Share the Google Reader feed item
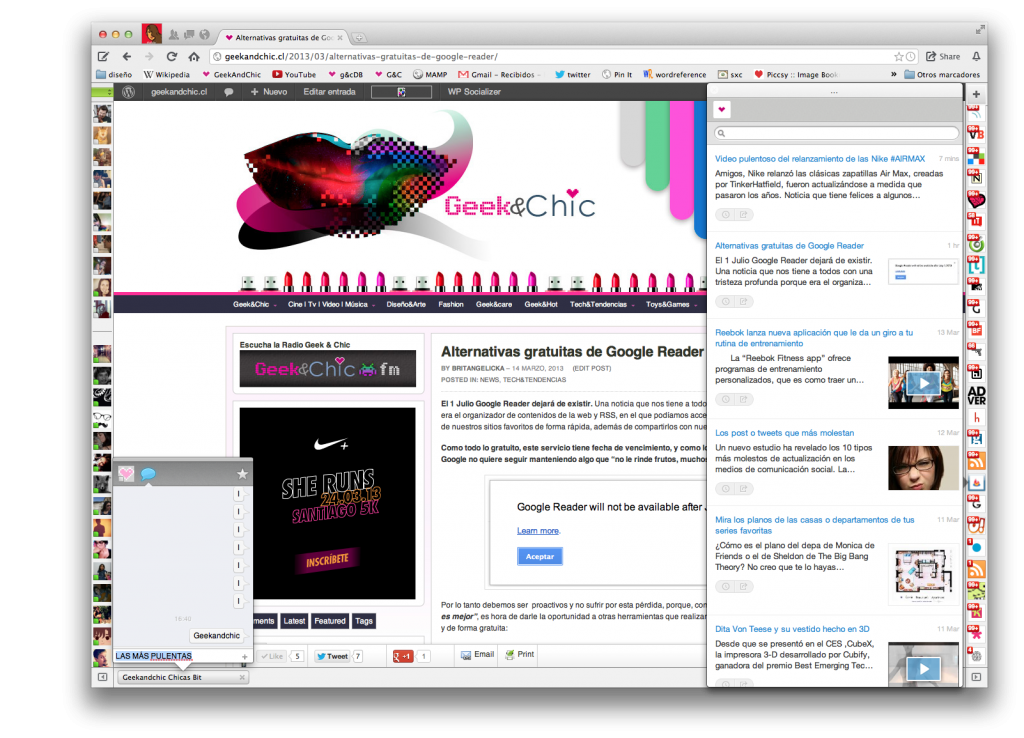The height and width of the screenshot is (738, 1024). pyautogui.click(x=743, y=302)
